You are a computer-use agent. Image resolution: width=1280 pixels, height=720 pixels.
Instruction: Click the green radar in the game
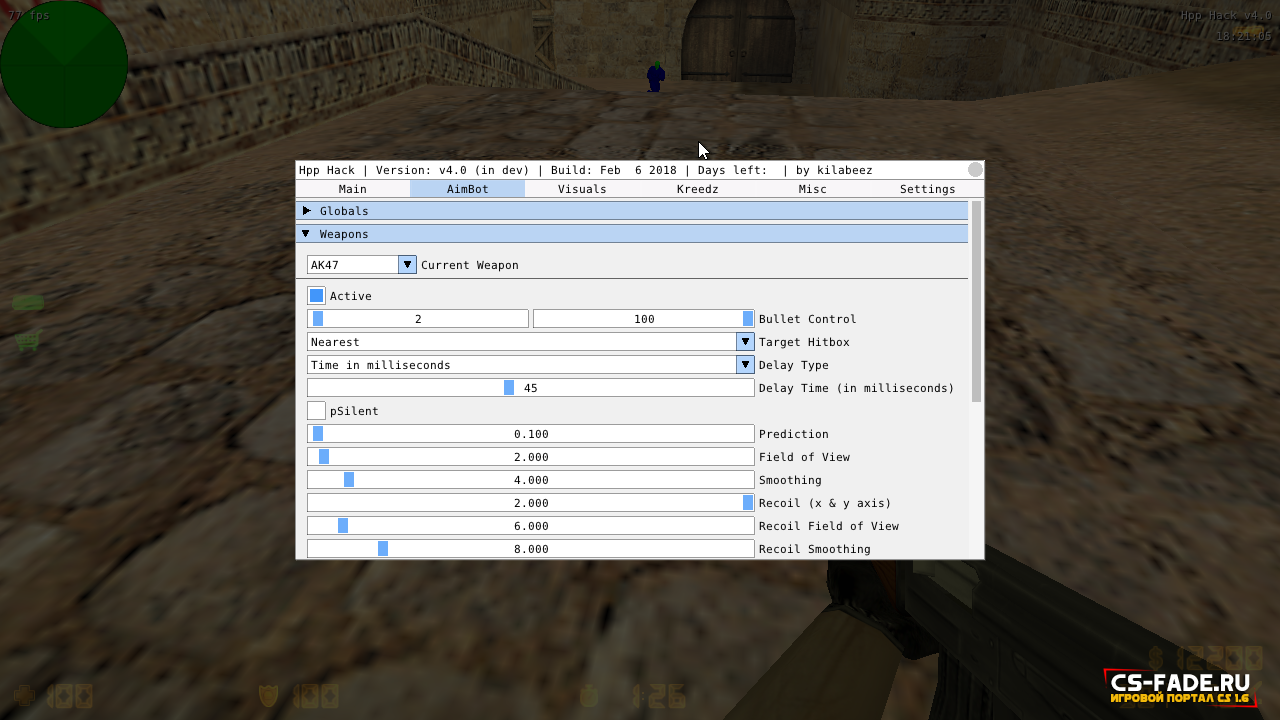(x=64, y=64)
